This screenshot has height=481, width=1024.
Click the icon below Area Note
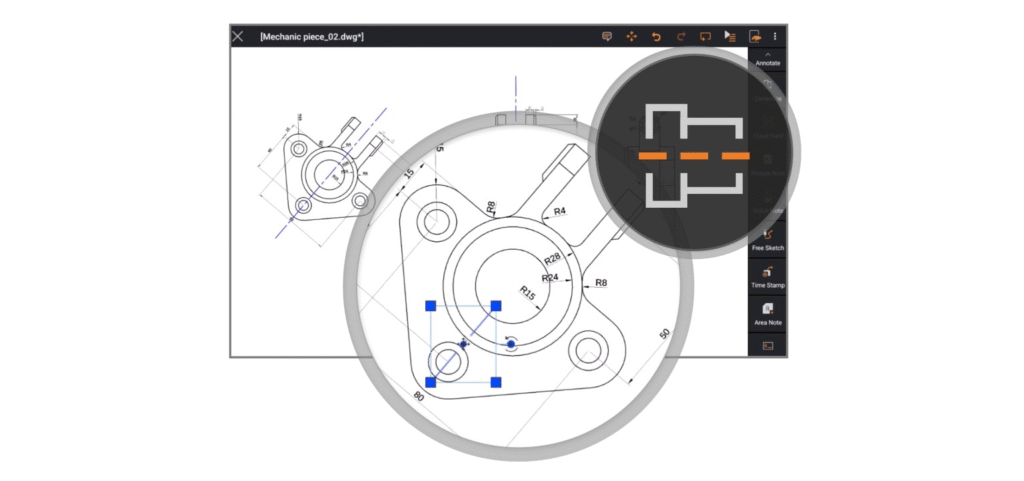click(767, 345)
